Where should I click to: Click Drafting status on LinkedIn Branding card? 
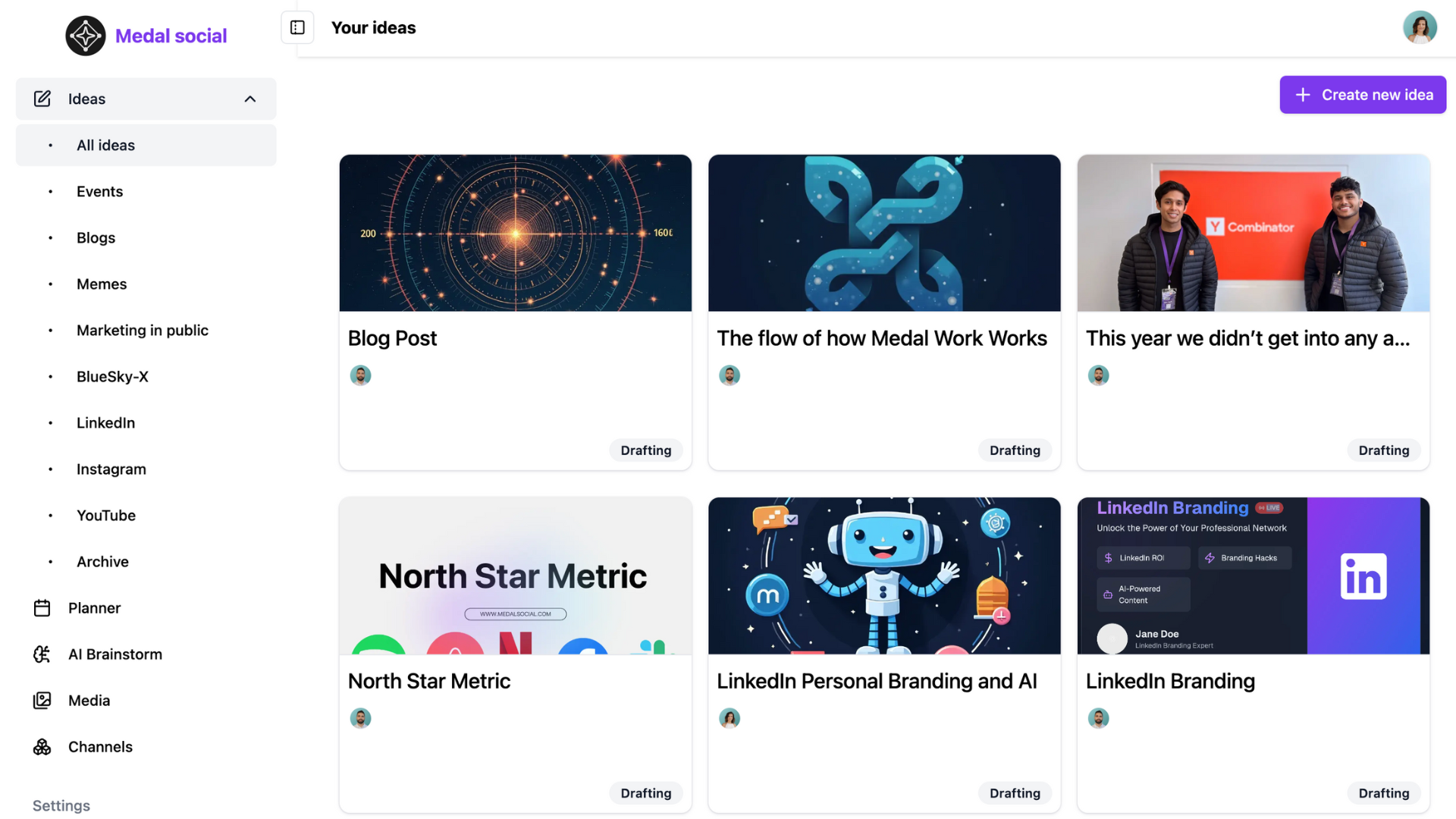click(1383, 793)
